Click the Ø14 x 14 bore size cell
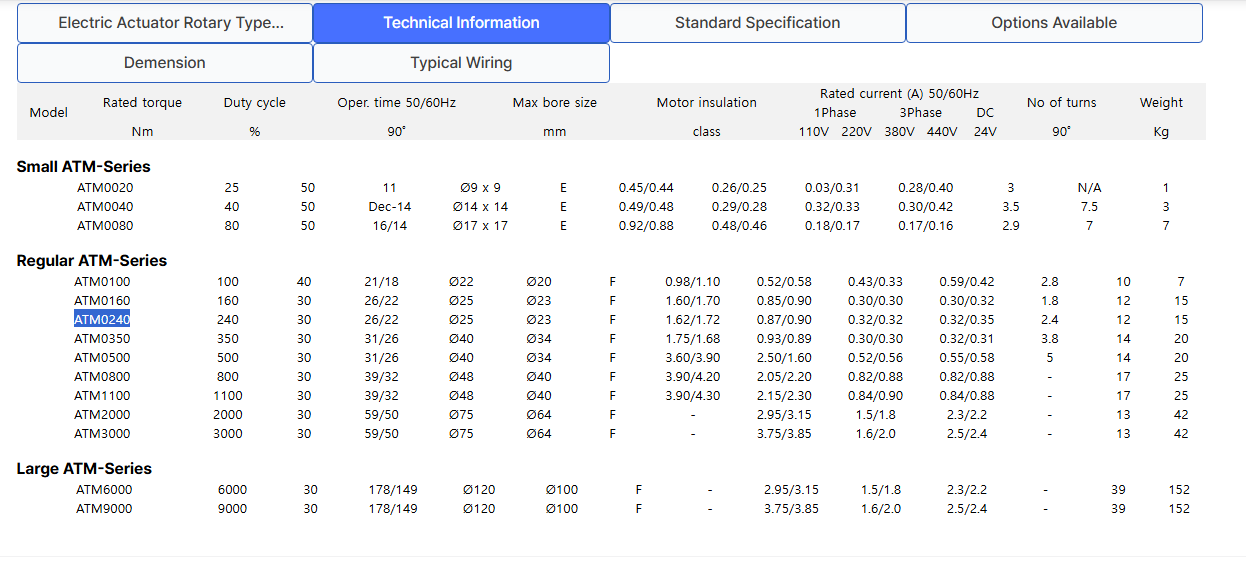 point(480,207)
